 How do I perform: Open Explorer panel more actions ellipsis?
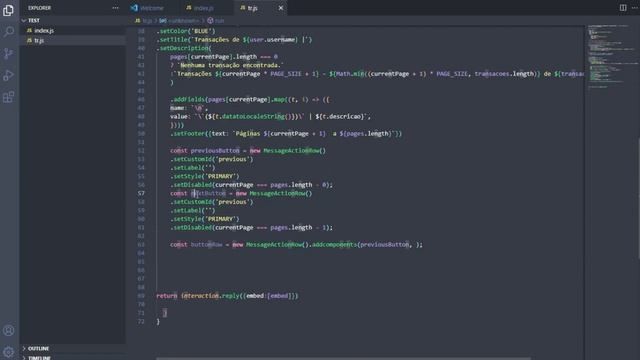click(116, 8)
